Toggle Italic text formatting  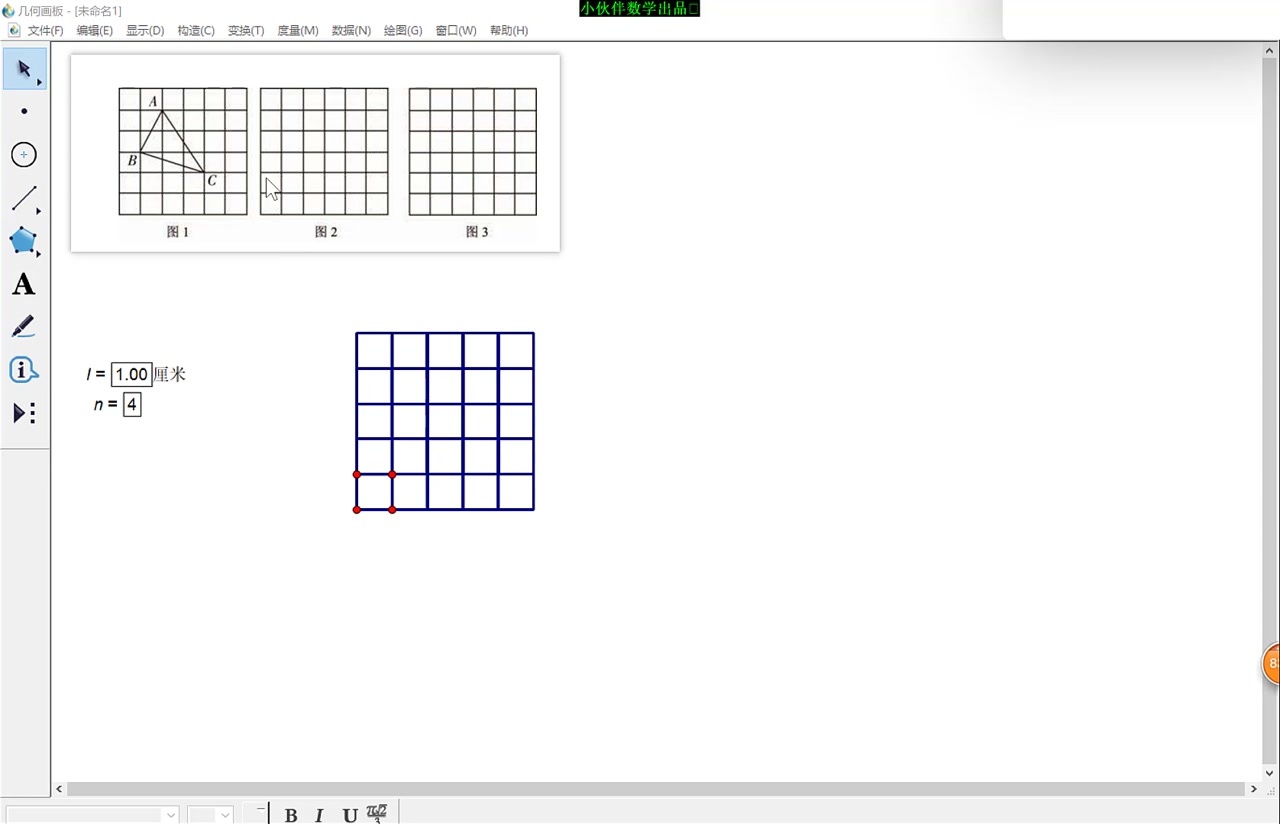click(x=319, y=815)
